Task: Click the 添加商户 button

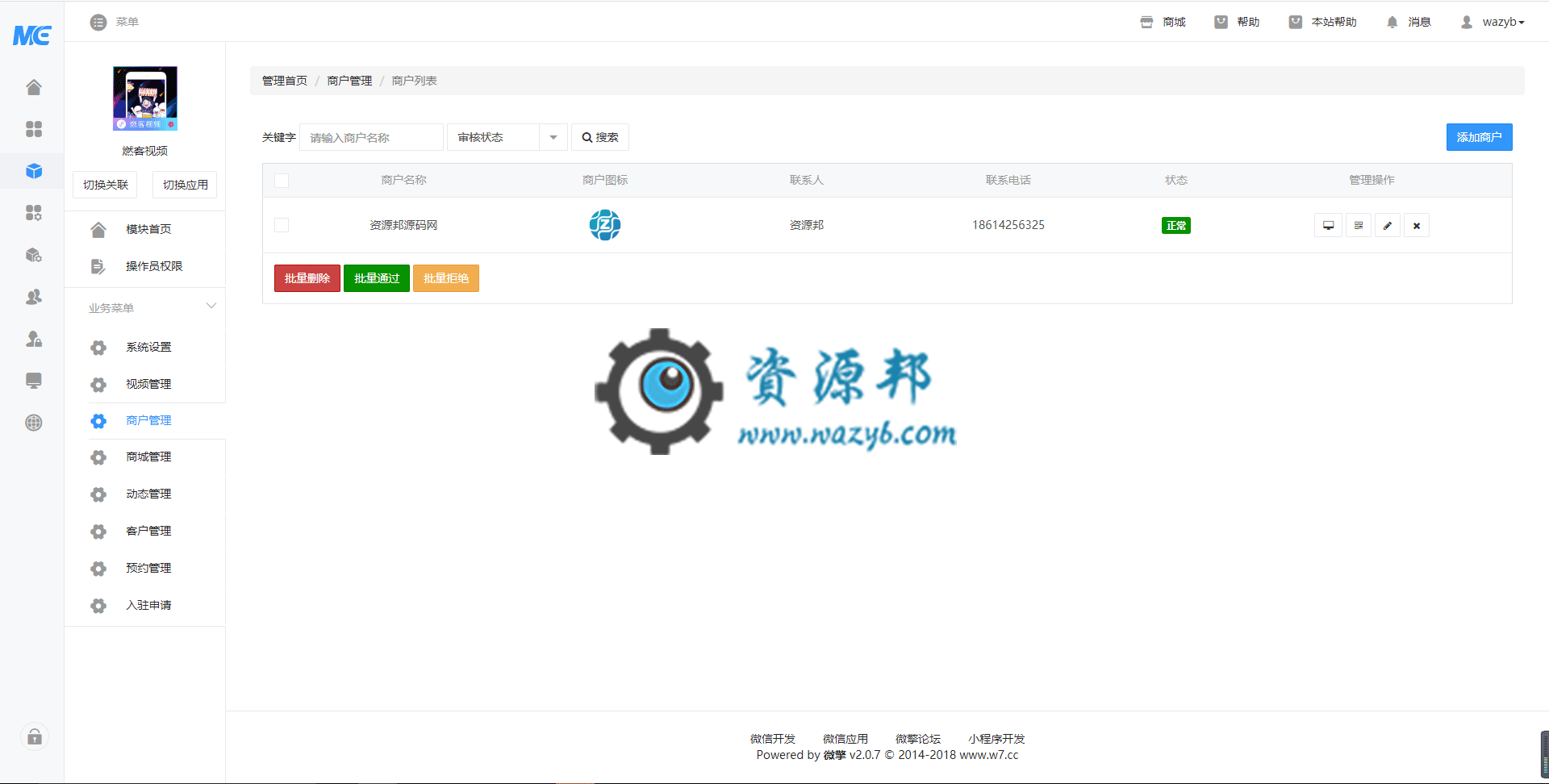Action: coord(1479,137)
